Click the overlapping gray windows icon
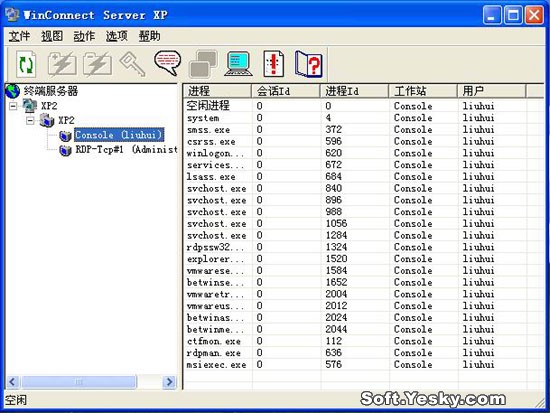Viewport: 550px width, 413px height. coord(203,64)
